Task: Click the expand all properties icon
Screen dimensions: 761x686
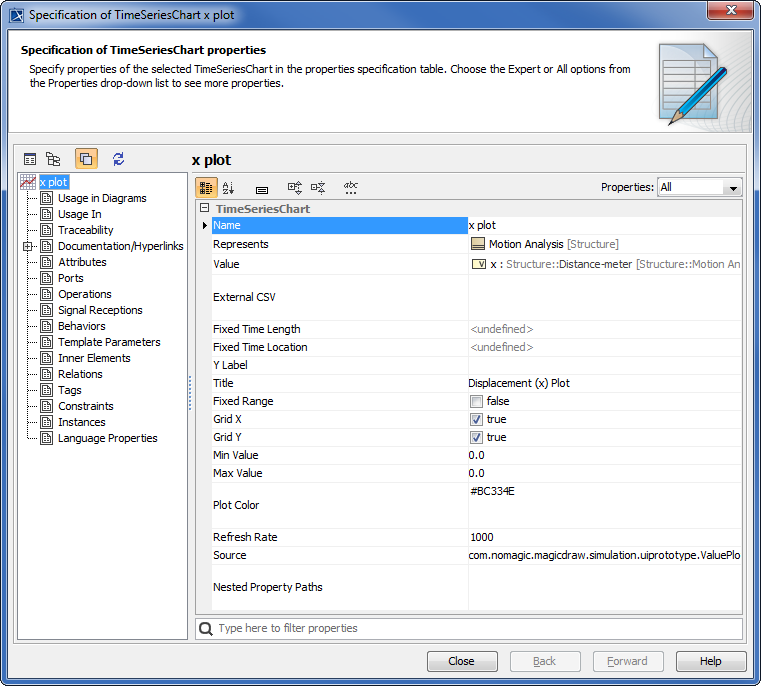Action: tap(295, 187)
